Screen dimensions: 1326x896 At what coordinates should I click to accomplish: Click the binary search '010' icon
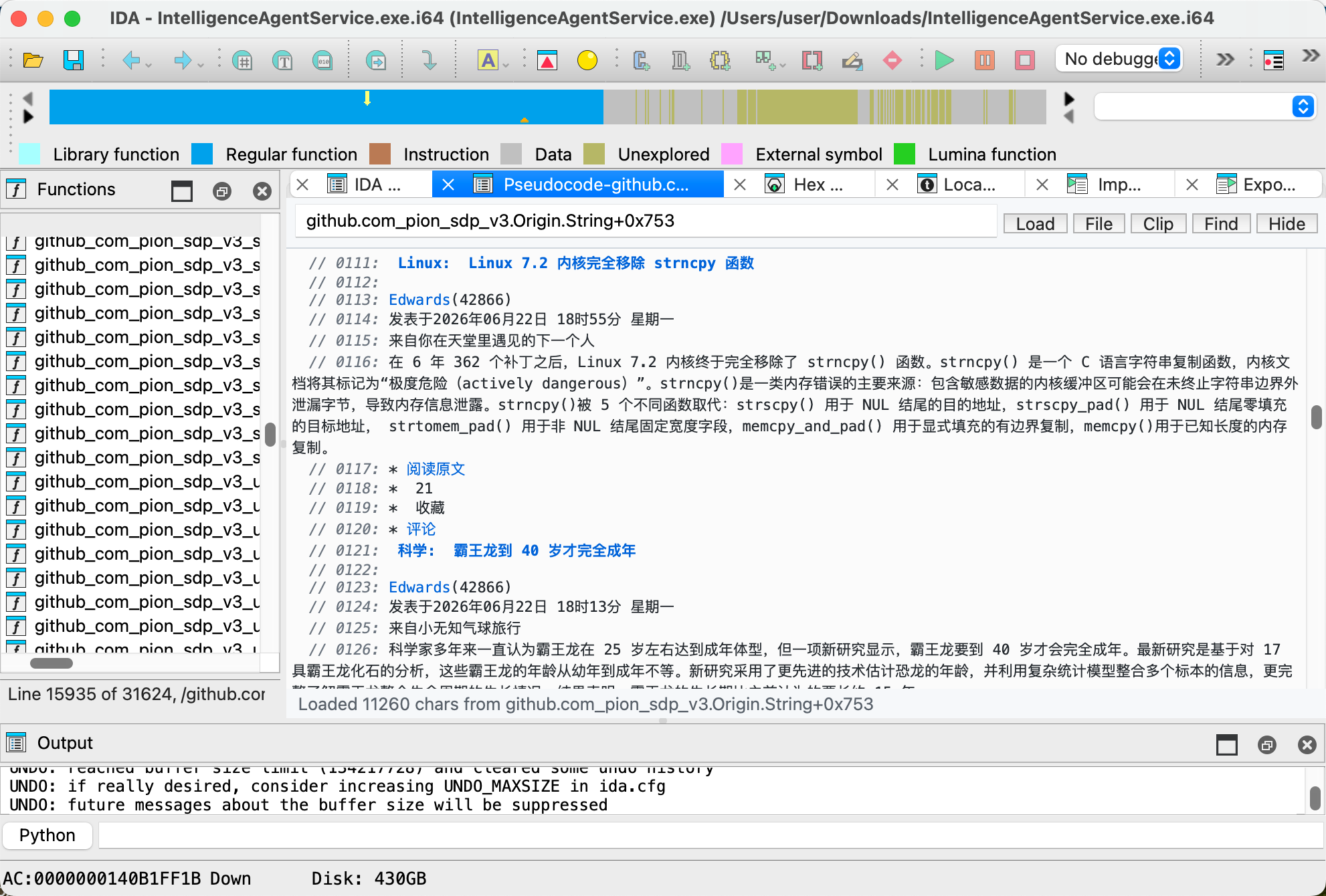pyautogui.click(x=322, y=61)
